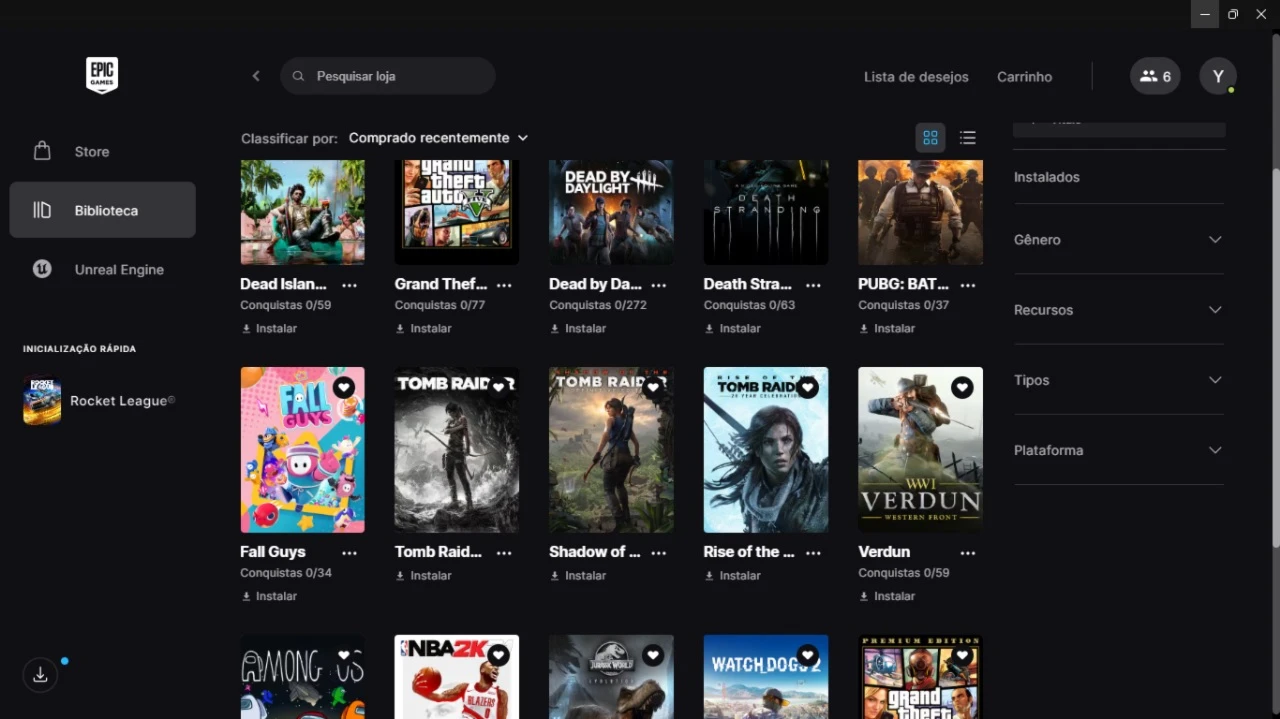Click Instalar under Grand Theft Auto
Image resolution: width=1280 pixels, height=719 pixels.
pyautogui.click(x=423, y=328)
